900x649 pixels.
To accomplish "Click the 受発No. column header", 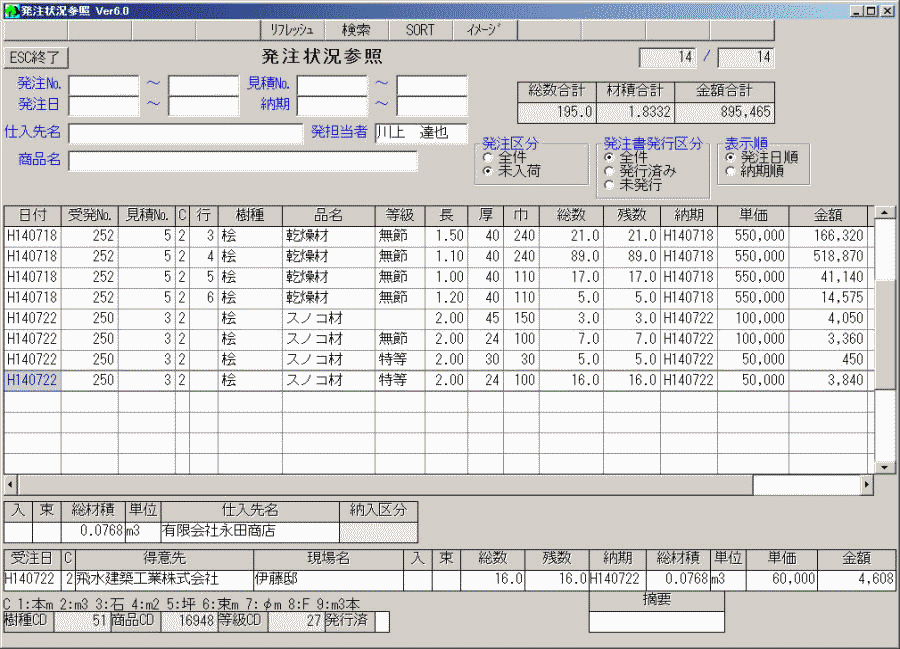I will 90,215.
